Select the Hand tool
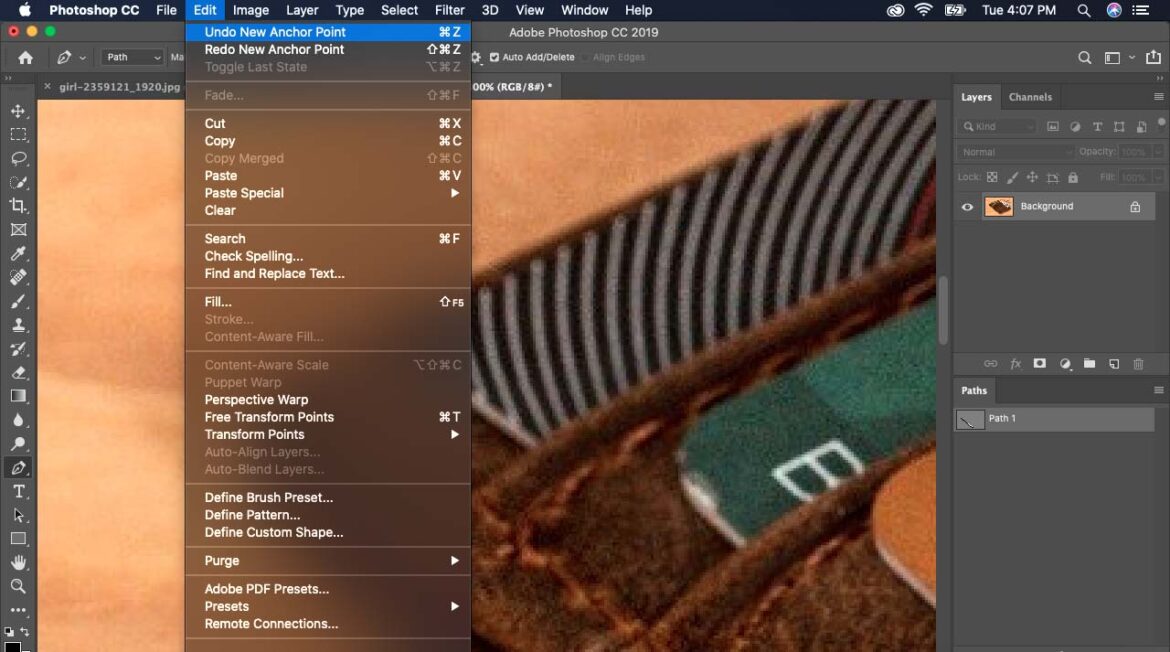 point(18,563)
